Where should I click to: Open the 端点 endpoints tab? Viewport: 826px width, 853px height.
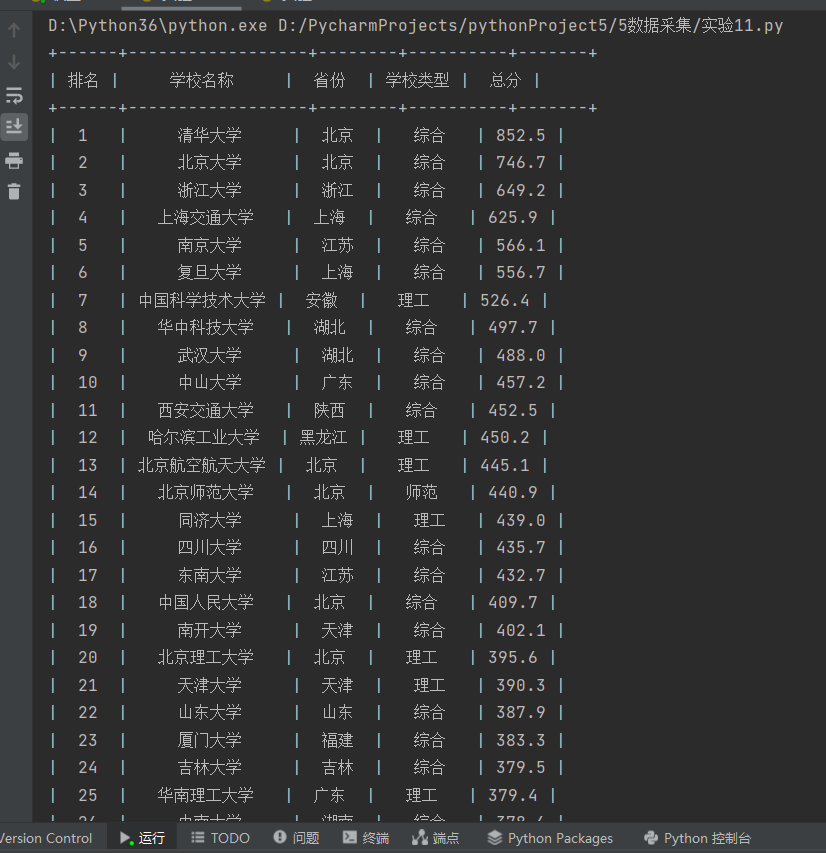[x=435, y=838]
